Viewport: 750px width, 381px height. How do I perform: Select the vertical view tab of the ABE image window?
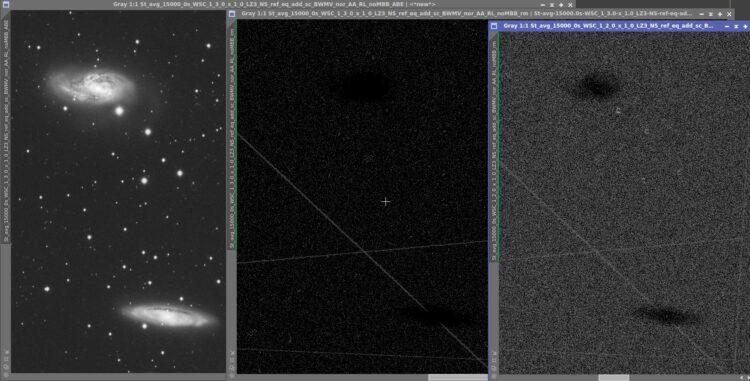click(6, 128)
